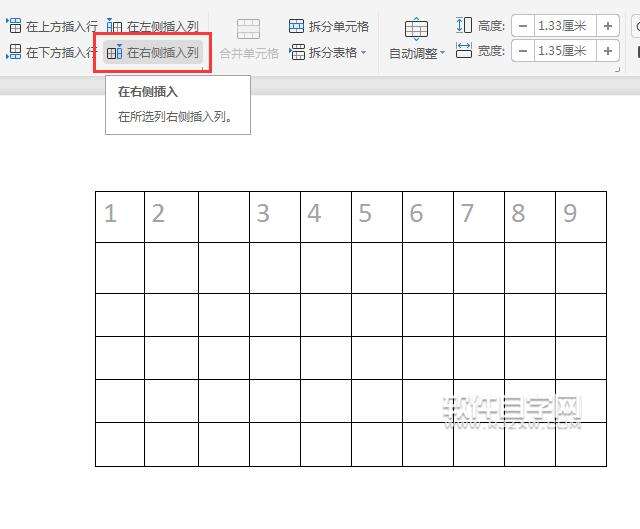Image resolution: width=640 pixels, height=529 pixels.
Task: Click the 自动调整 label text
Action: [x=413, y=53]
